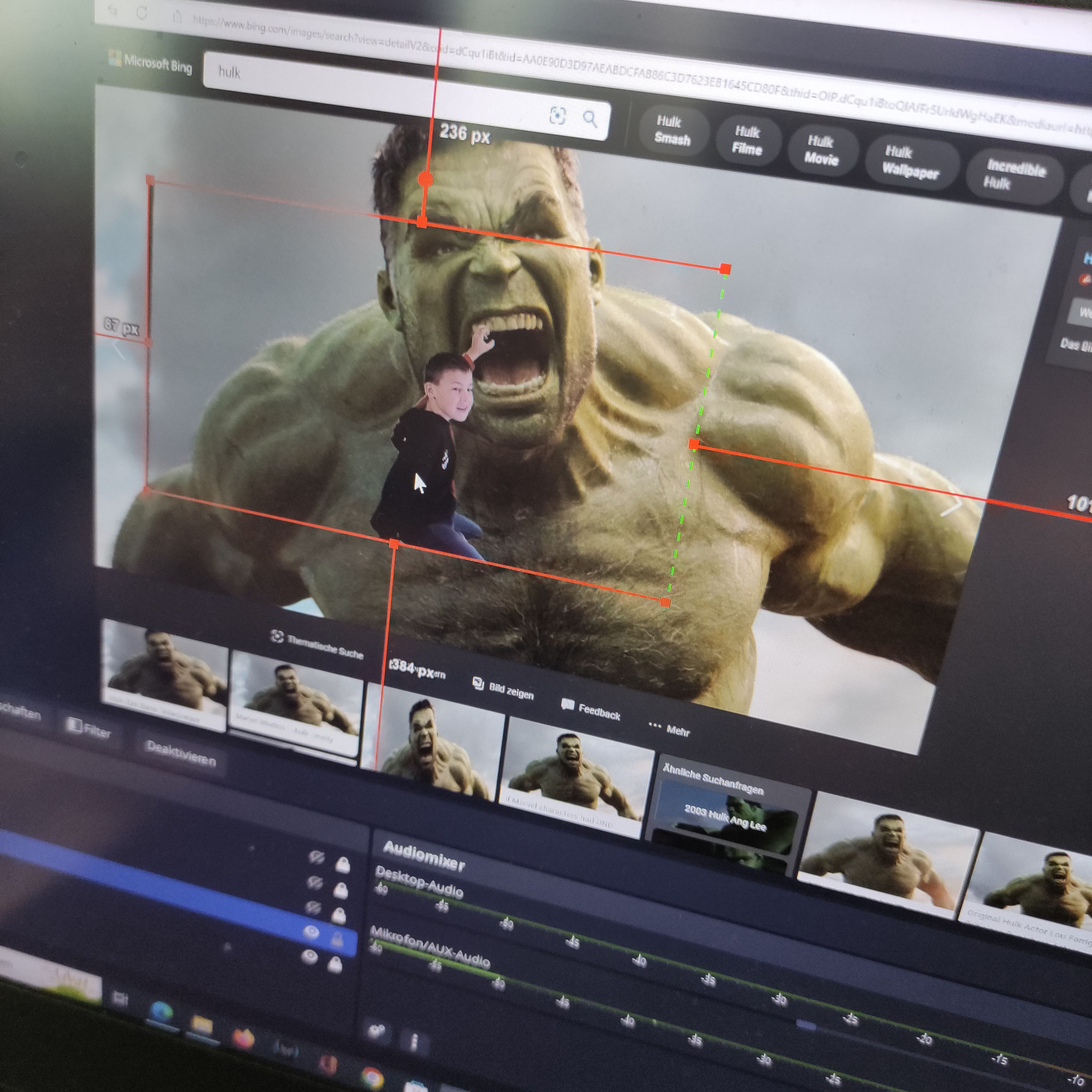Click the blue volume slider handle
Image resolution: width=1092 pixels, height=1092 pixels.
(806, 1024)
